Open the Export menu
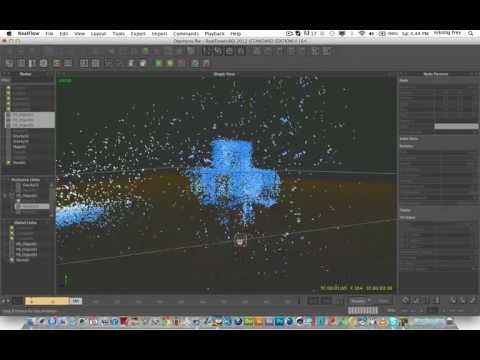 click(x=138, y=34)
